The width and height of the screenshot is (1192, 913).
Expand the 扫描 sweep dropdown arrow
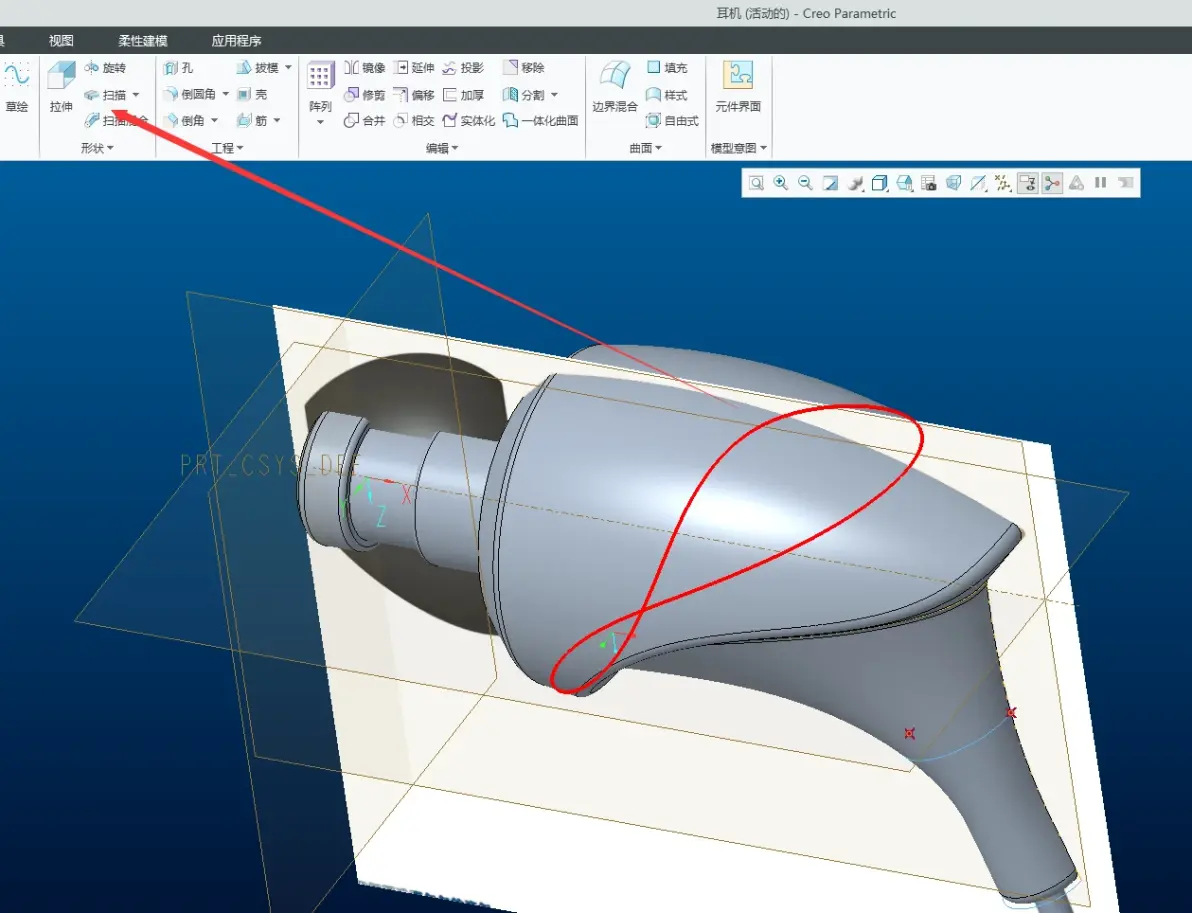pyautogui.click(x=136, y=95)
